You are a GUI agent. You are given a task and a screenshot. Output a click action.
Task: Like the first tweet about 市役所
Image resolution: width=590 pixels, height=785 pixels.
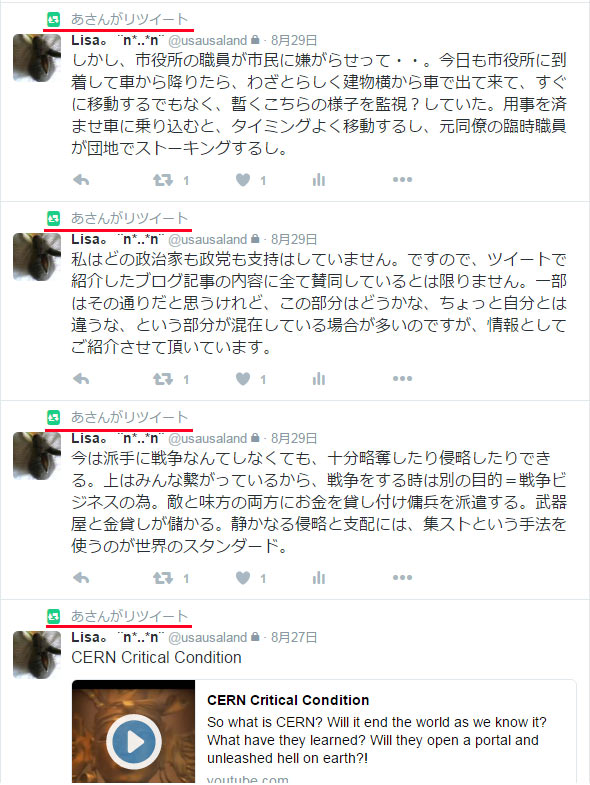pyautogui.click(x=243, y=180)
